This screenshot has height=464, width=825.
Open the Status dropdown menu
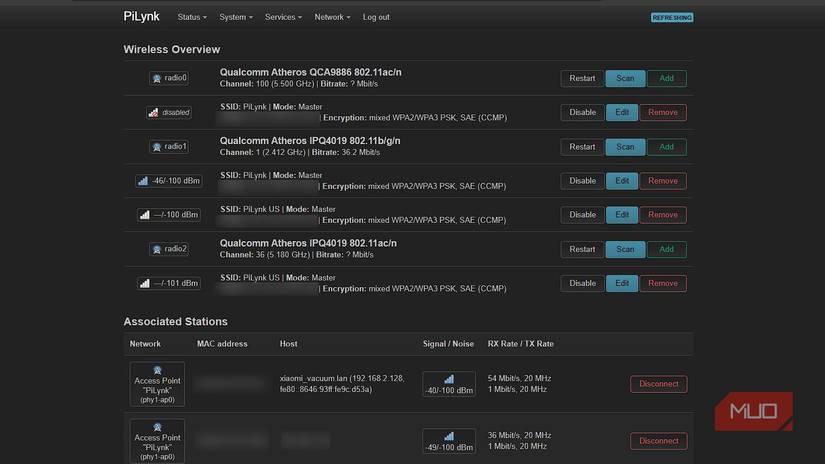[192, 17]
